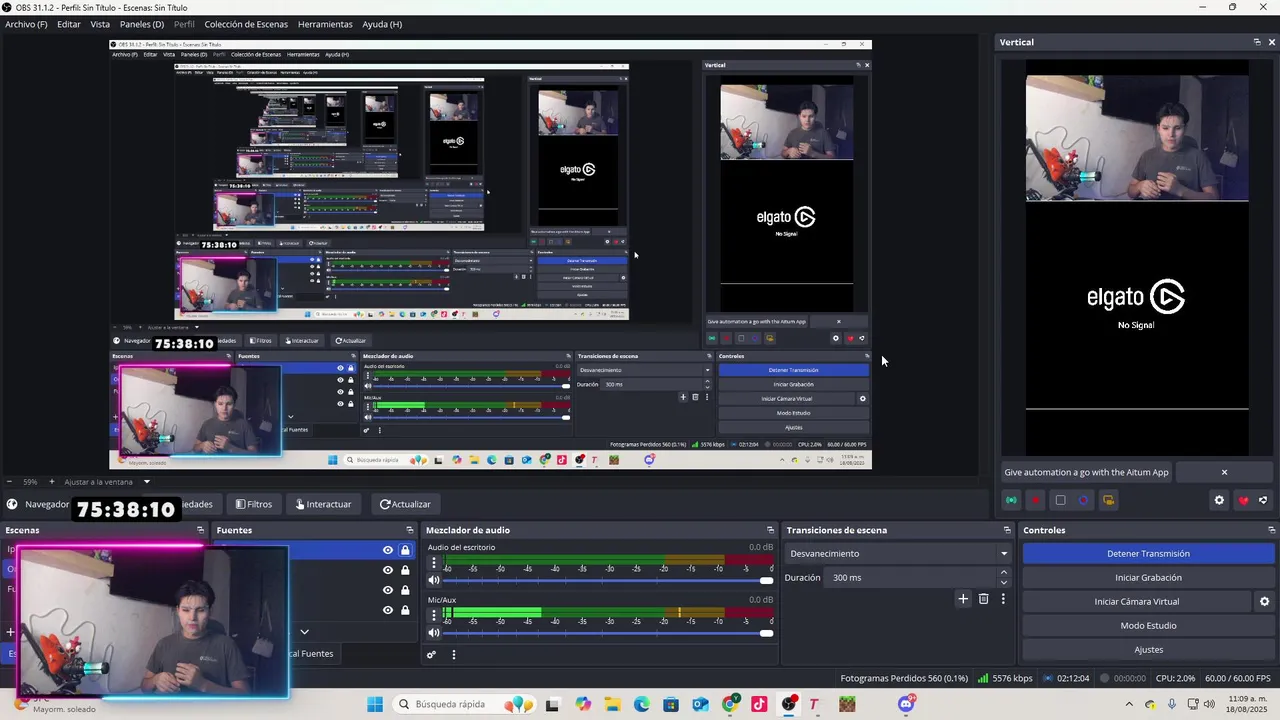Open the Archivo menu
Viewport: 1280px width, 720px height.
pos(26,24)
